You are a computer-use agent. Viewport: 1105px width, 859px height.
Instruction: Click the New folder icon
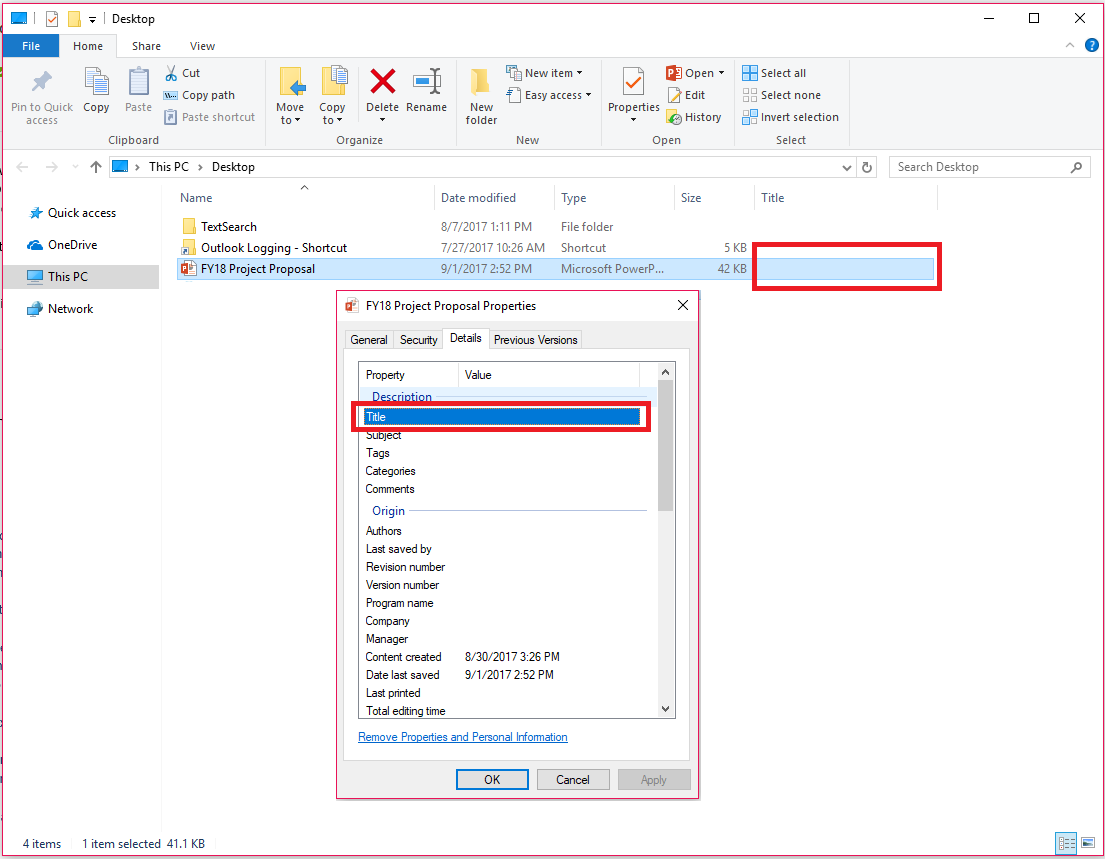480,95
